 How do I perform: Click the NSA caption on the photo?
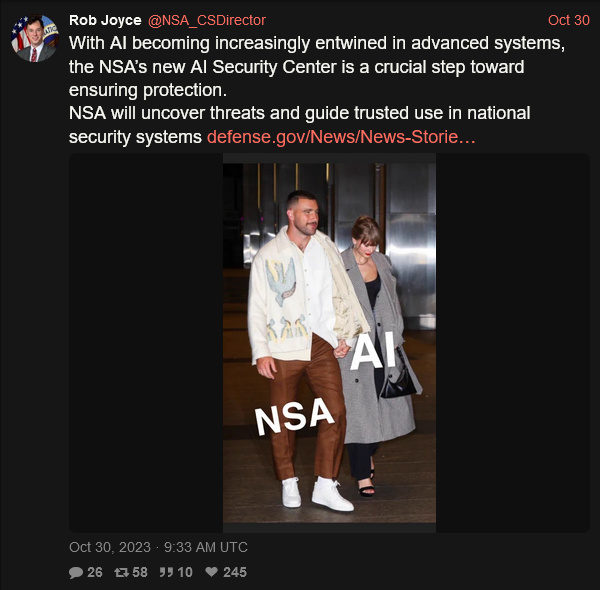coord(294,416)
